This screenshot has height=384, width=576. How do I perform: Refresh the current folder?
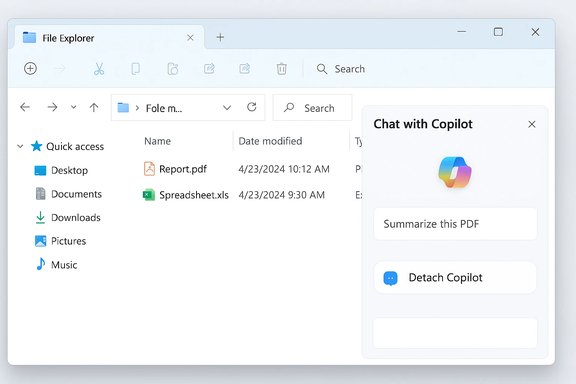click(x=252, y=107)
